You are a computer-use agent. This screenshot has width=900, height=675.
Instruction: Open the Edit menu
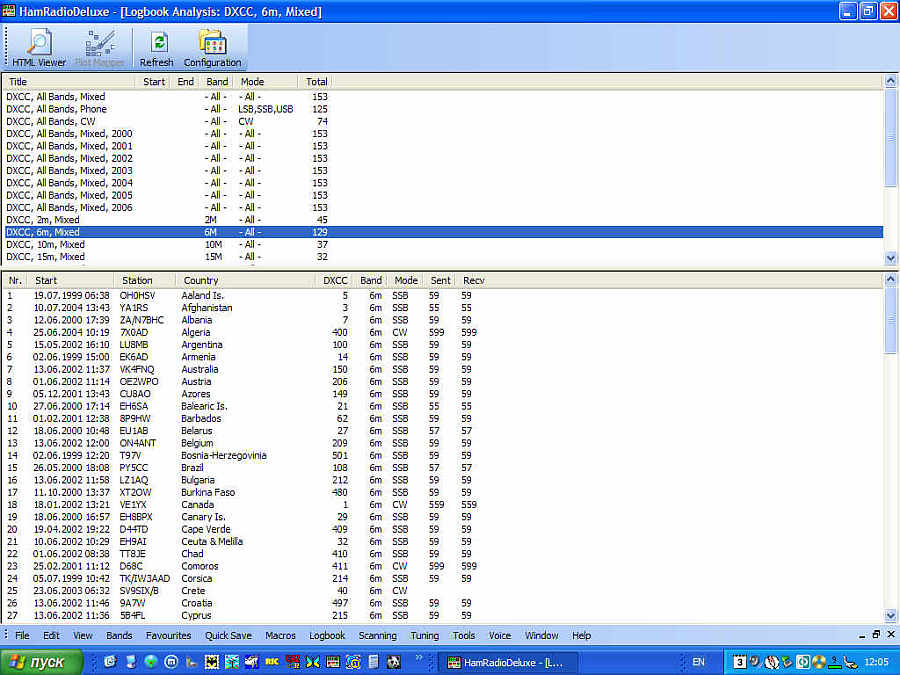[51, 635]
